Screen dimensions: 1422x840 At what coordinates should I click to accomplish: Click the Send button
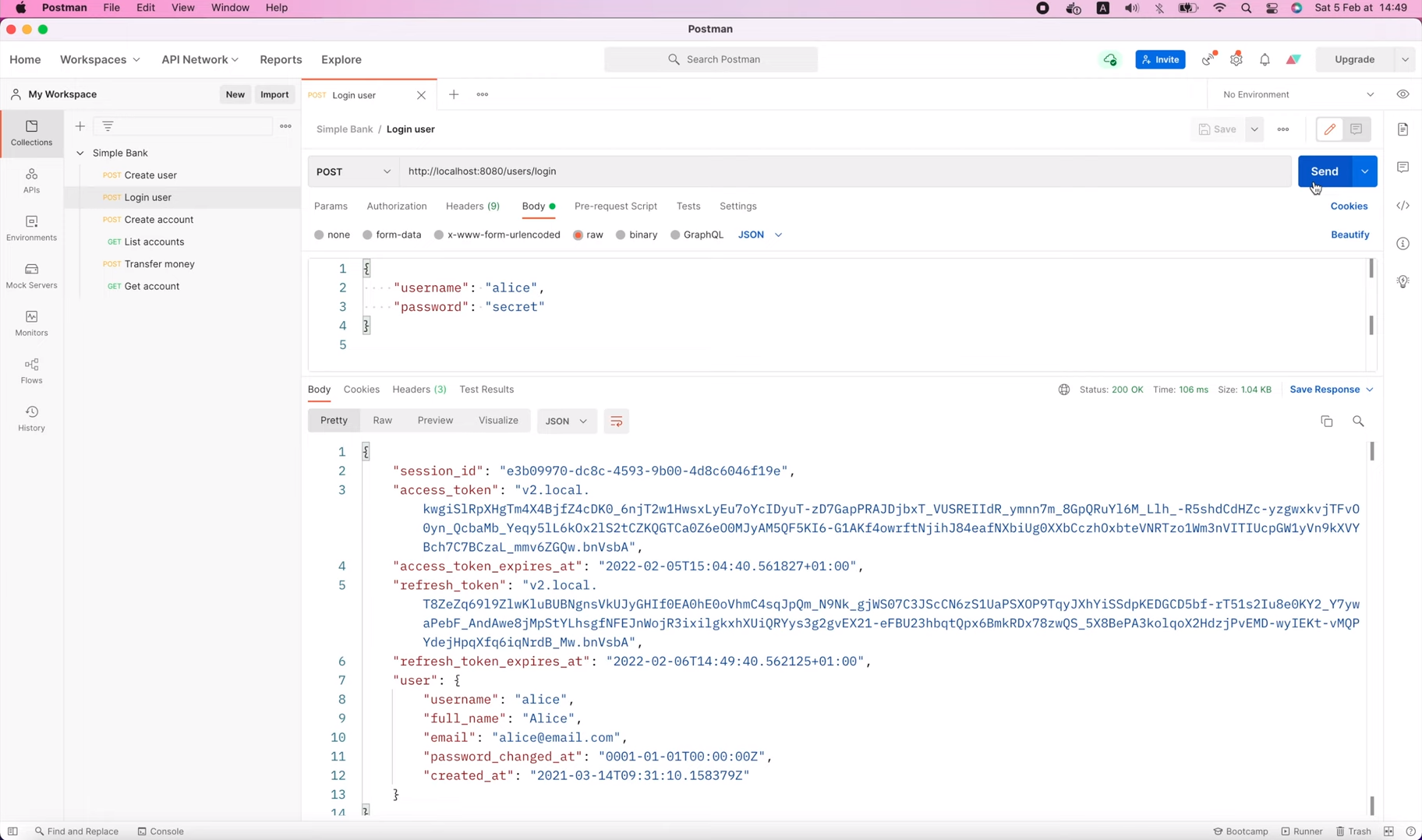point(1325,171)
